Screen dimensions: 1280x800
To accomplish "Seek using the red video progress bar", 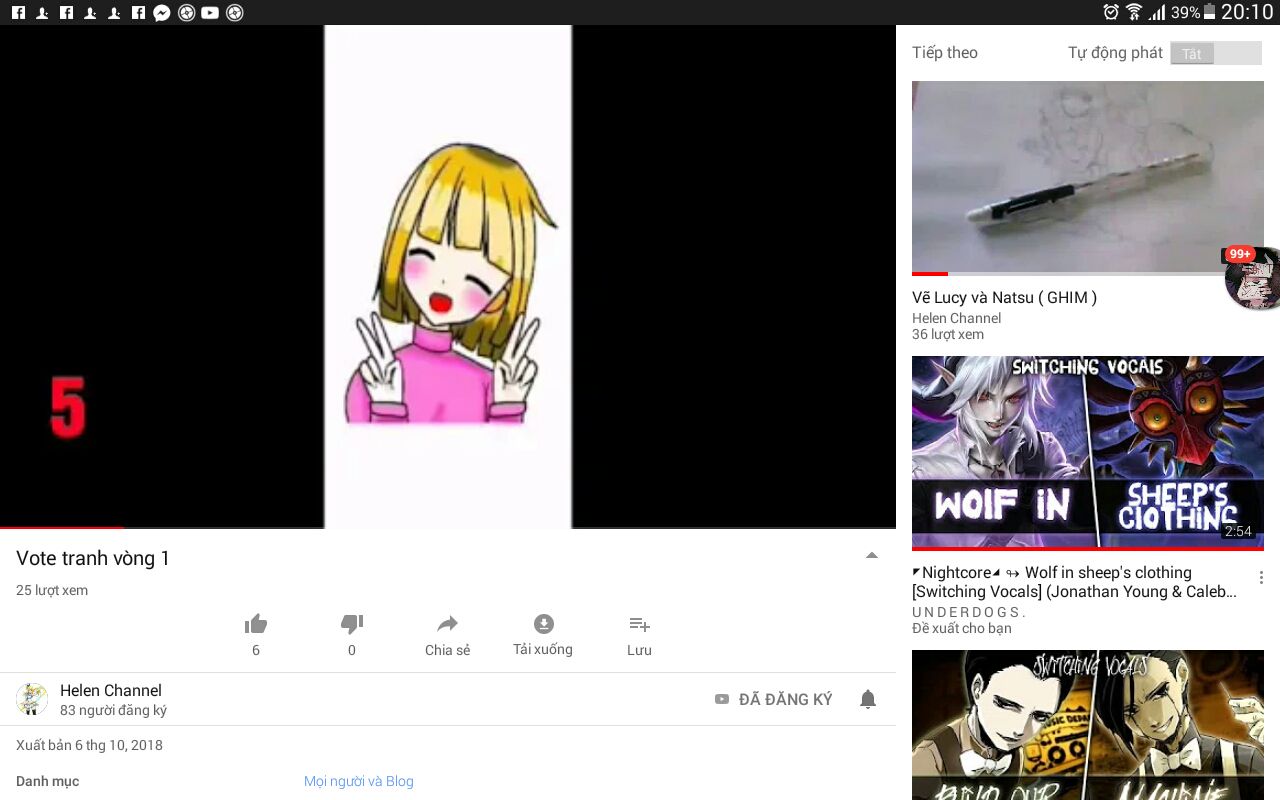I will [62, 527].
